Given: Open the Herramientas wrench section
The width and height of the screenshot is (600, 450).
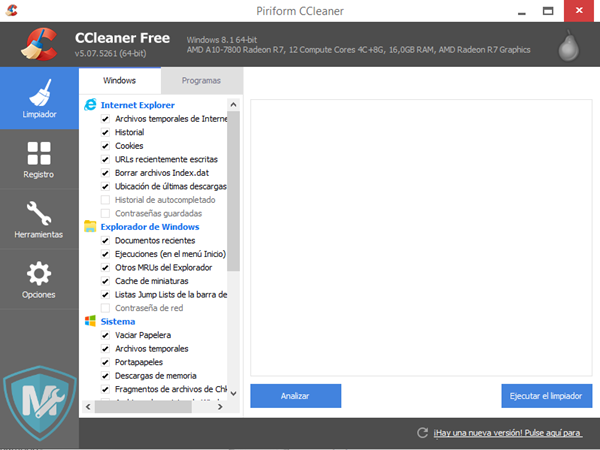Looking at the screenshot, I should (x=38, y=220).
